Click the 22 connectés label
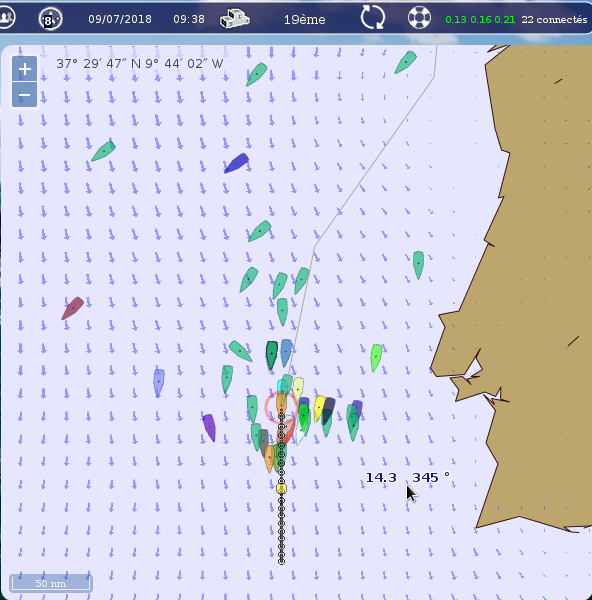The height and width of the screenshot is (600, 592). [554, 20]
